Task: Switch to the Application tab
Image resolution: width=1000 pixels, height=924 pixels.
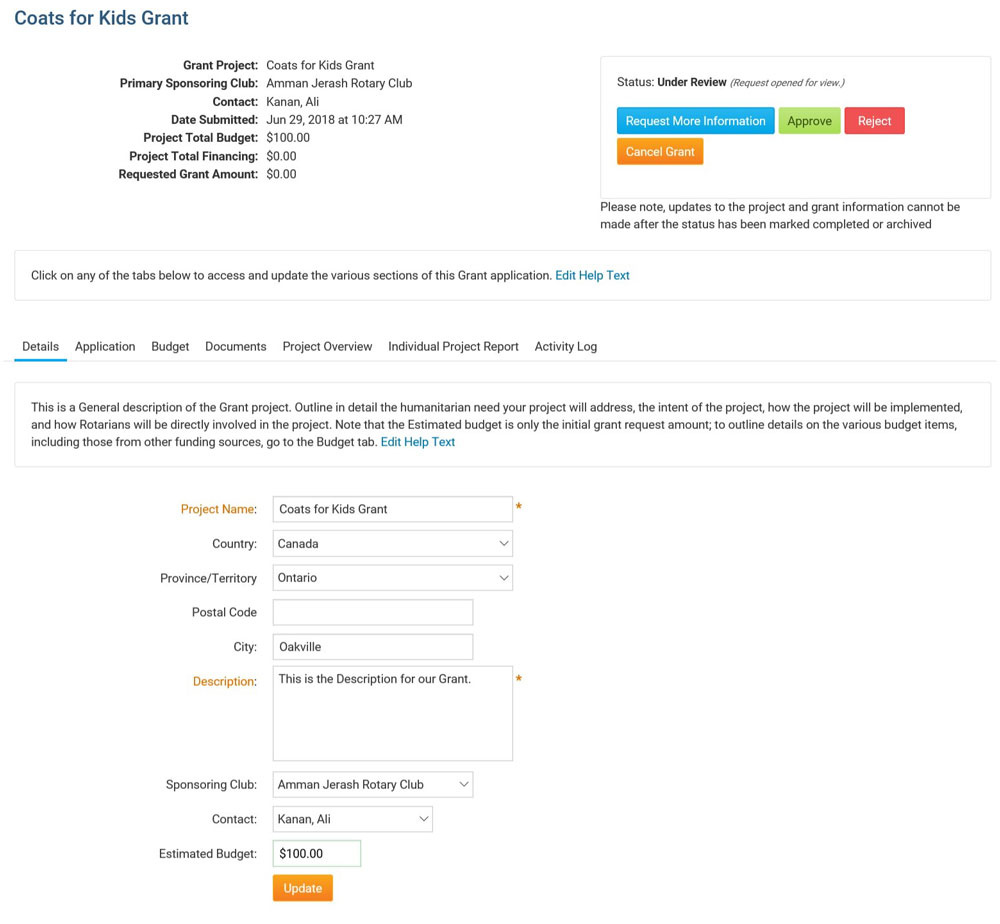Action: coord(105,346)
